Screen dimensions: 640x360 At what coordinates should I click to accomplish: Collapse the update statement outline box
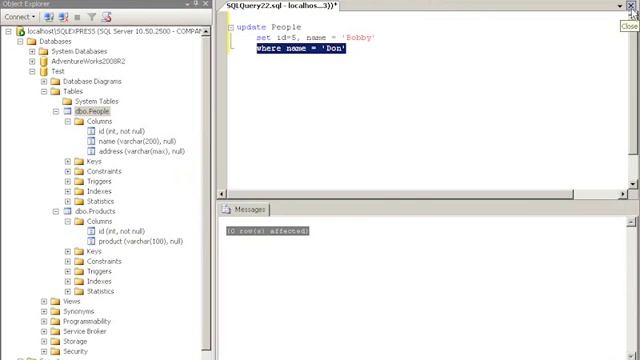coord(231,27)
